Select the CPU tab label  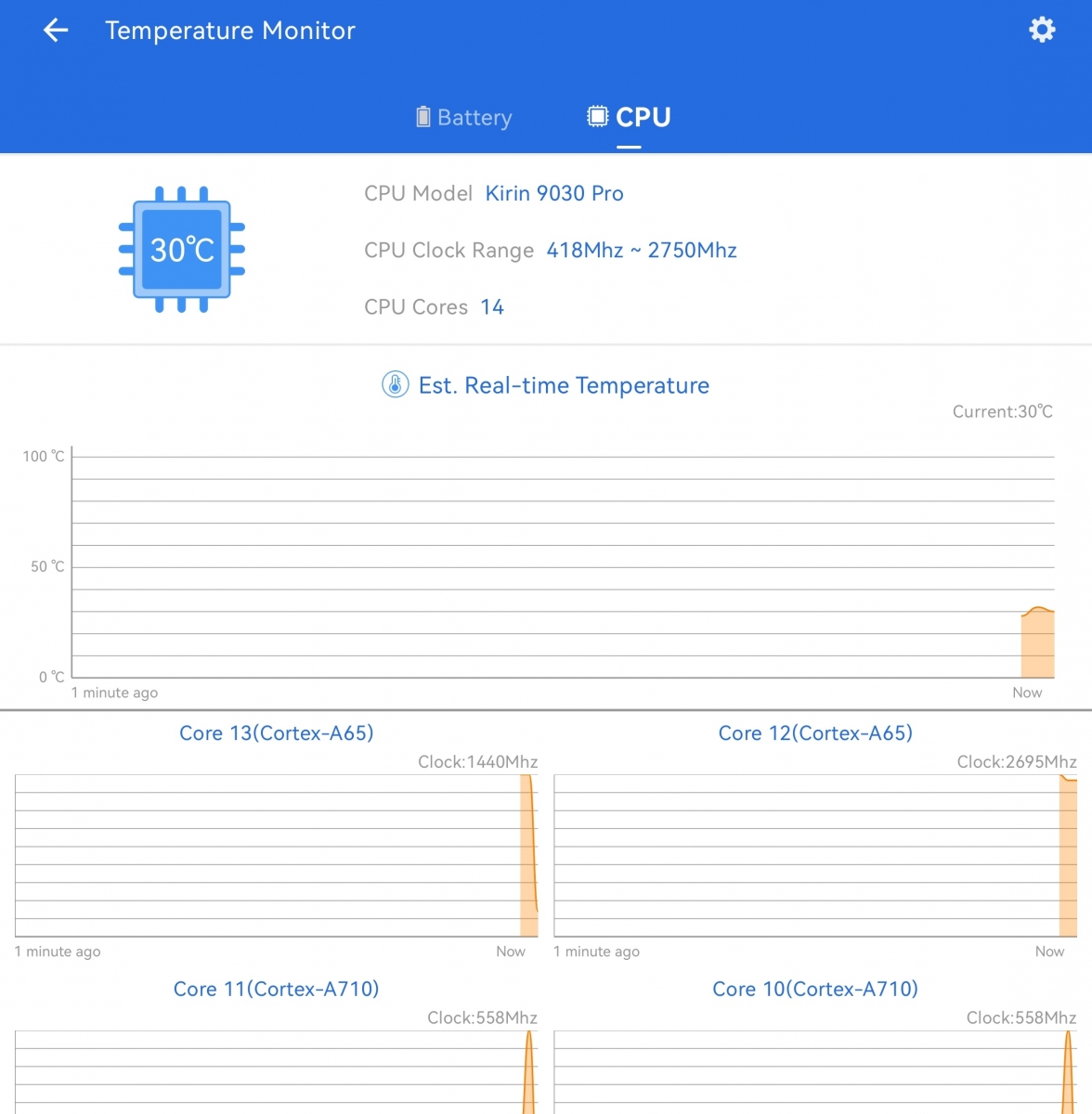(643, 117)
